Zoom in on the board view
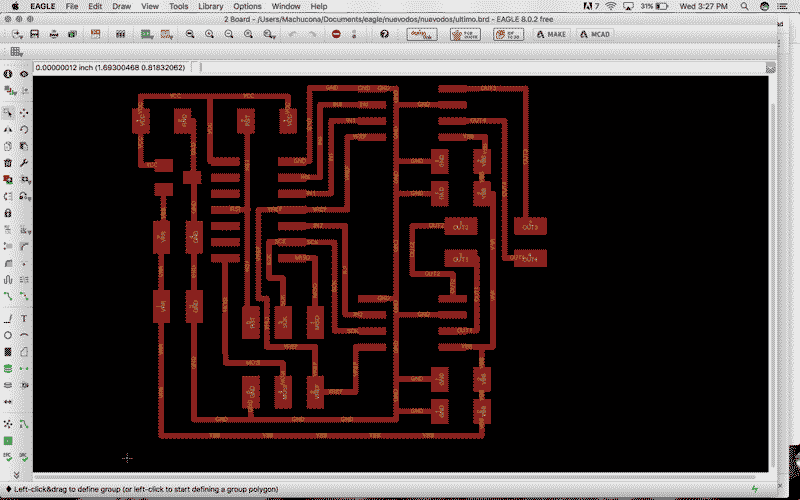 coord(209,34)
